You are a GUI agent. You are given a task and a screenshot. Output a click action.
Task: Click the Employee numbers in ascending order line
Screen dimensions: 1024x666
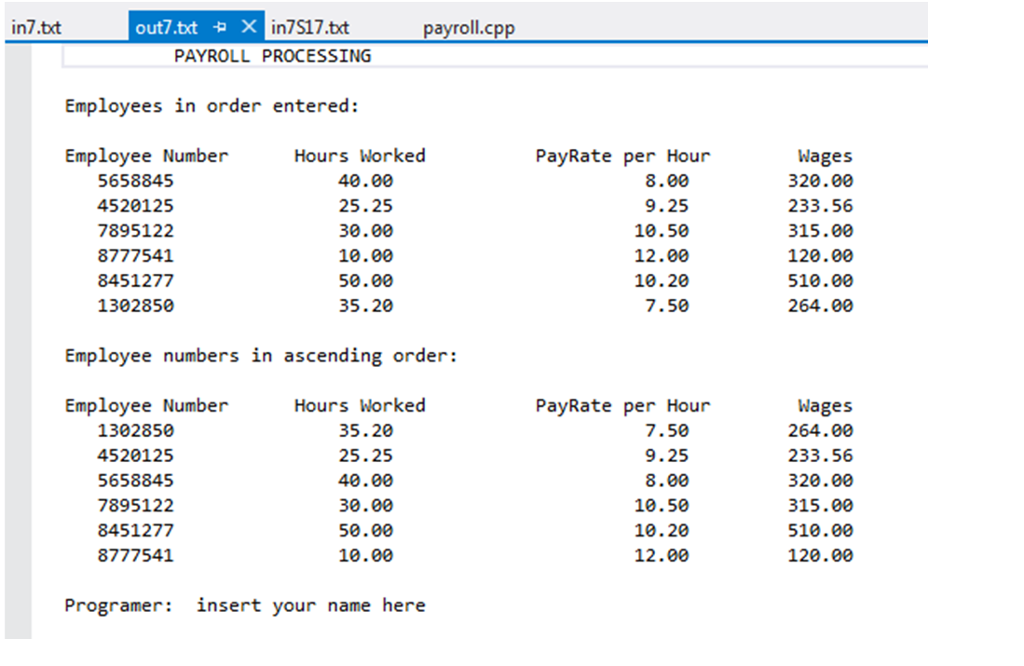click(x=261, y=355)
